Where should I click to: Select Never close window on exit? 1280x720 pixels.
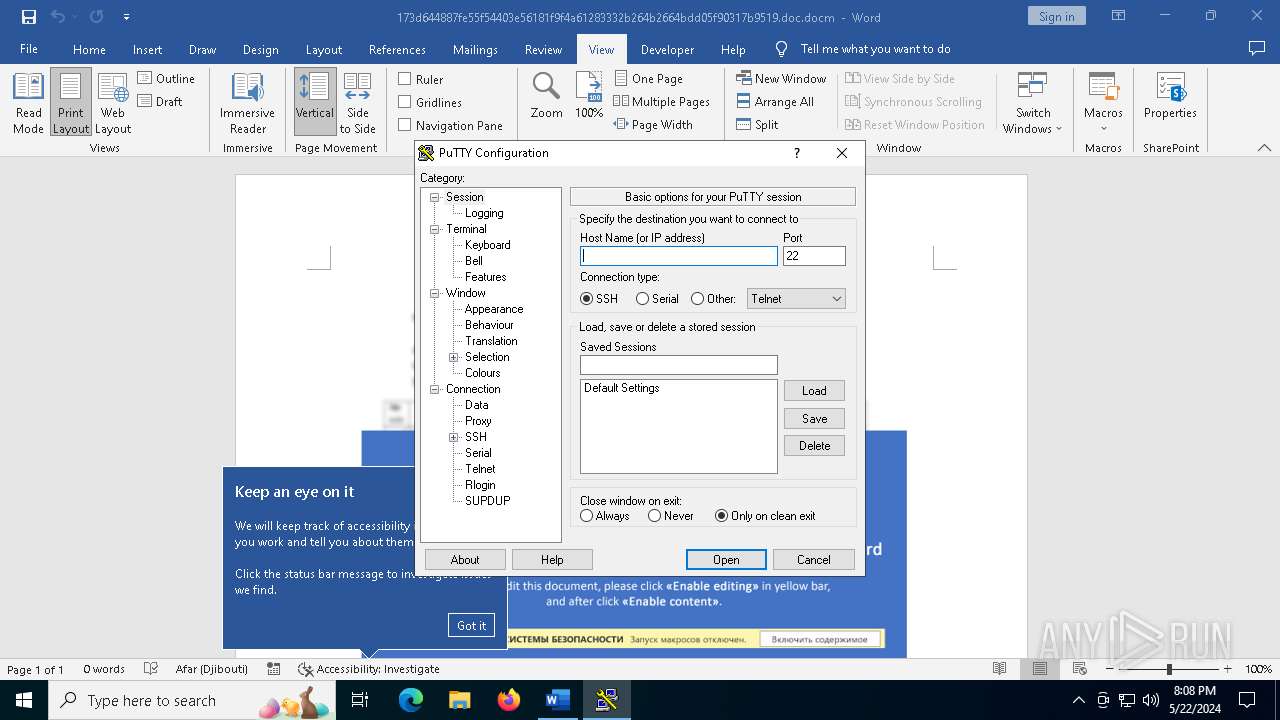click(654, 516)
